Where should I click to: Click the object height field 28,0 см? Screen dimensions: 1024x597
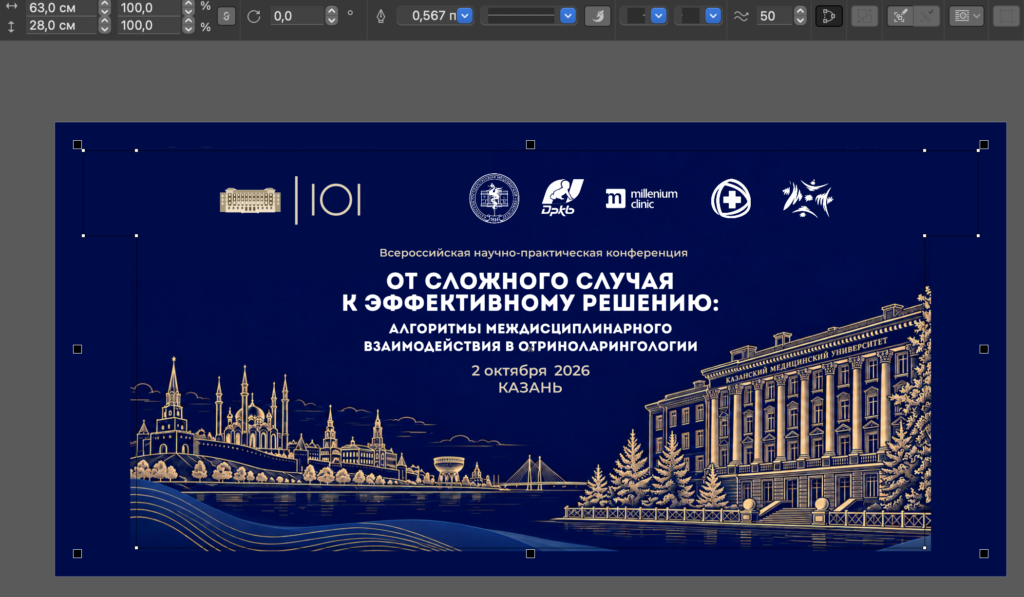(61, 25)
